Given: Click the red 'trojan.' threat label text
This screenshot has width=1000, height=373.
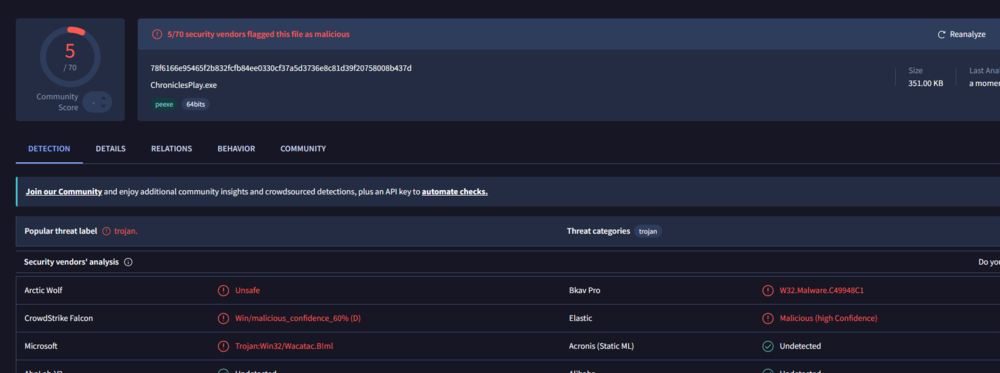Looking at the screenshot, I should 126,231.
